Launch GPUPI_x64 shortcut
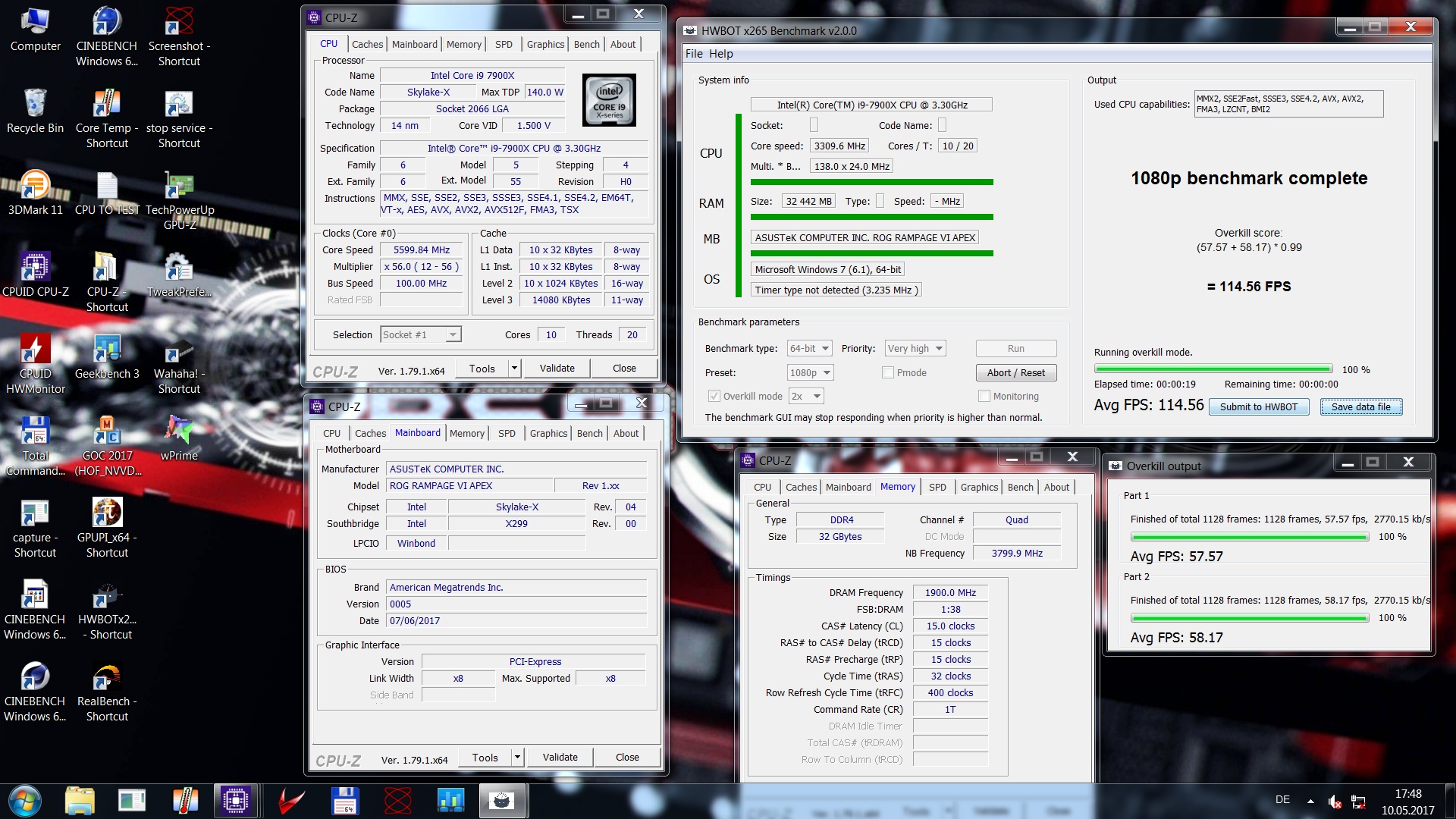Image resolution: width=1456 pixels, height=819 pixels. tap(107, 529)
